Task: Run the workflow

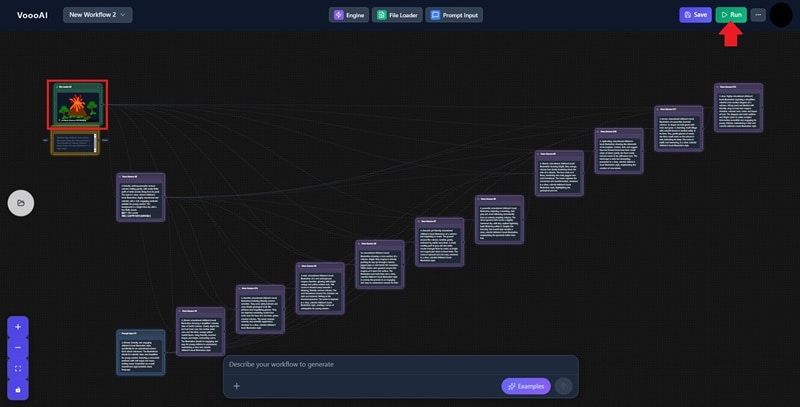Action: click(731, 15)
